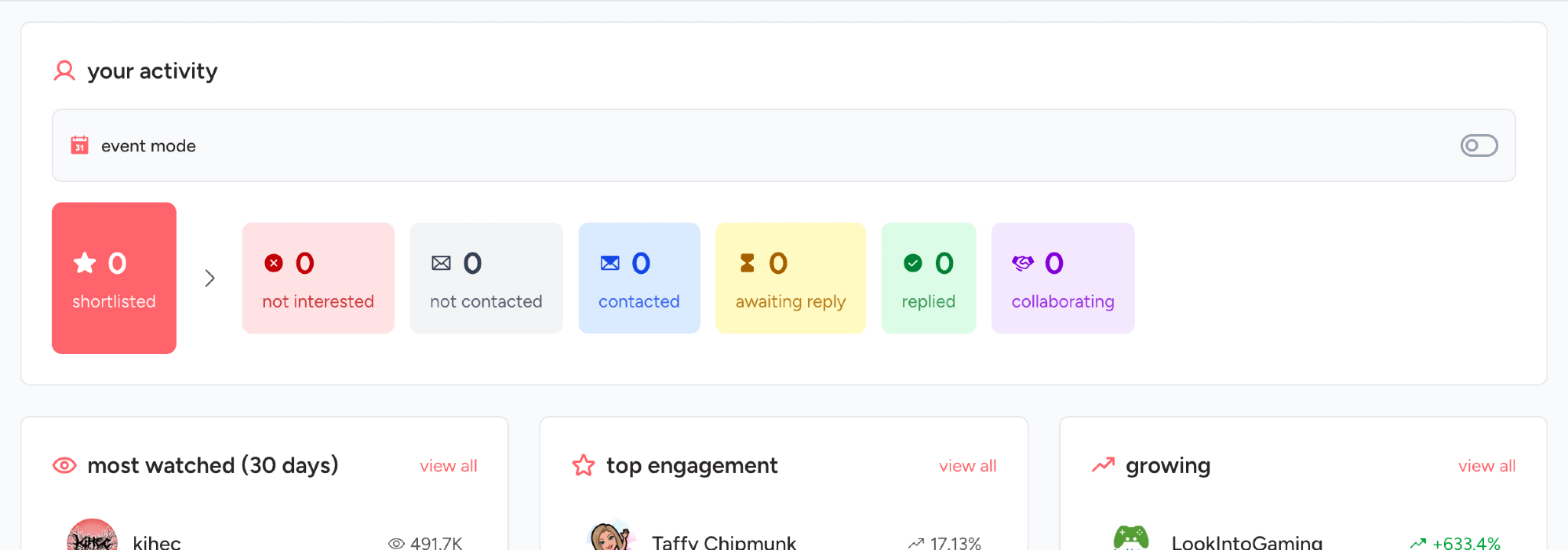The image size is (1568, 550).
Task: Toggle the event mode switch
Action: tap(1478, 146)
